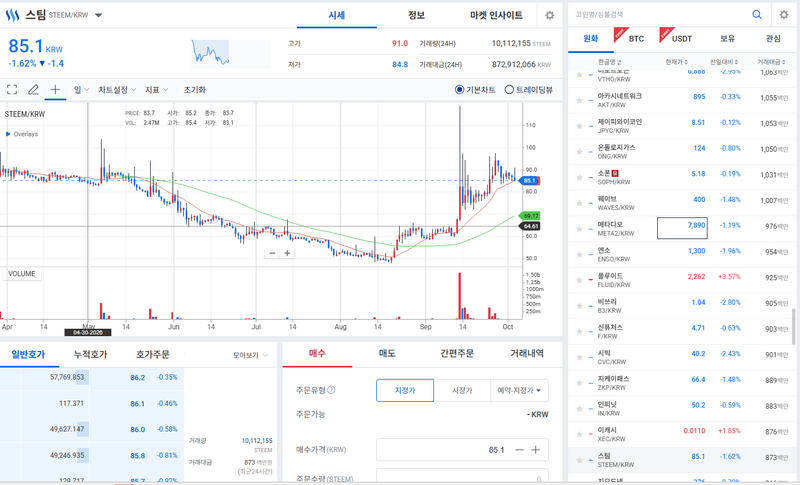Activate the crosshair plus tool
This screenshot has height=485, width=800.
tap(55, 90)
